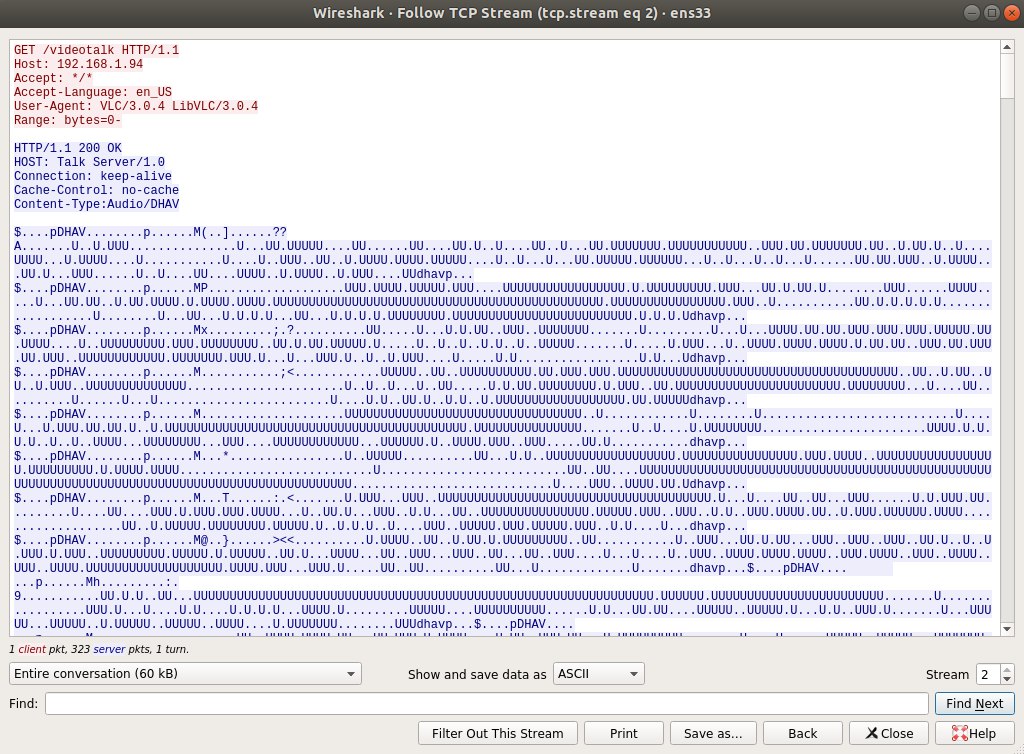Increase the Stream number with up arrow
Screen dimensions: 1024x754
coord(1007,668)
